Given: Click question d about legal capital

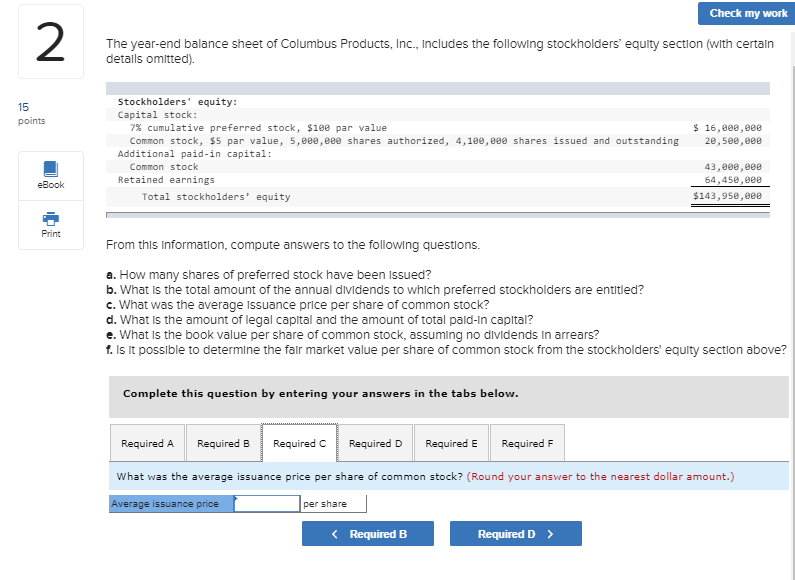Looking at the screenshot, I should click(x=320, y=320).
